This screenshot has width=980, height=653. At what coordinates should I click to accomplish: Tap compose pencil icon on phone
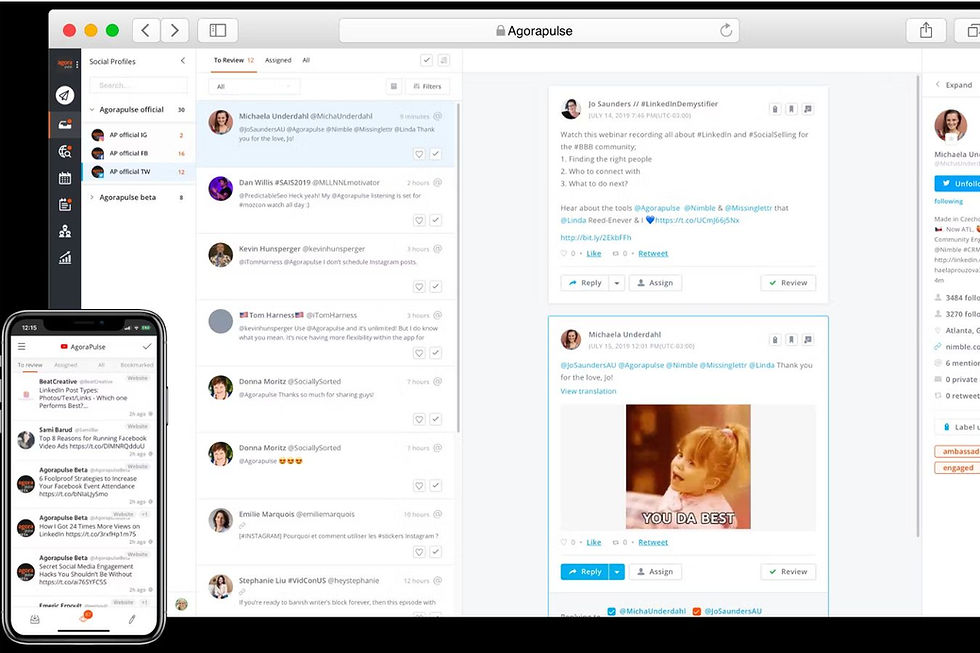click(132, 619)
